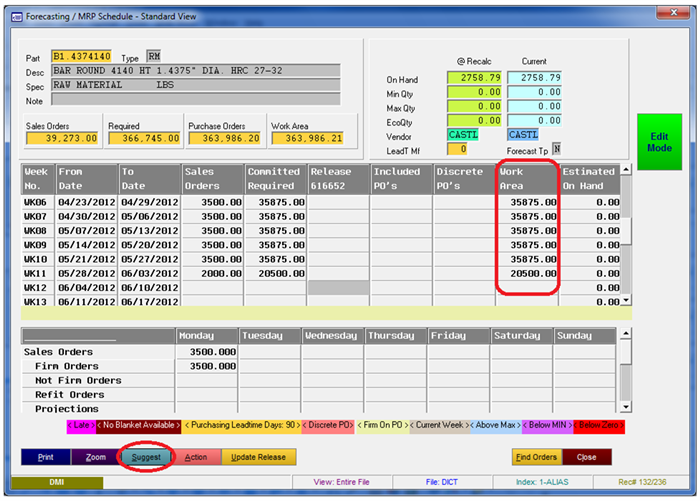Screen dimensions: 700x501
Task: Open the Zoom function
Action: tap(96, 457)
